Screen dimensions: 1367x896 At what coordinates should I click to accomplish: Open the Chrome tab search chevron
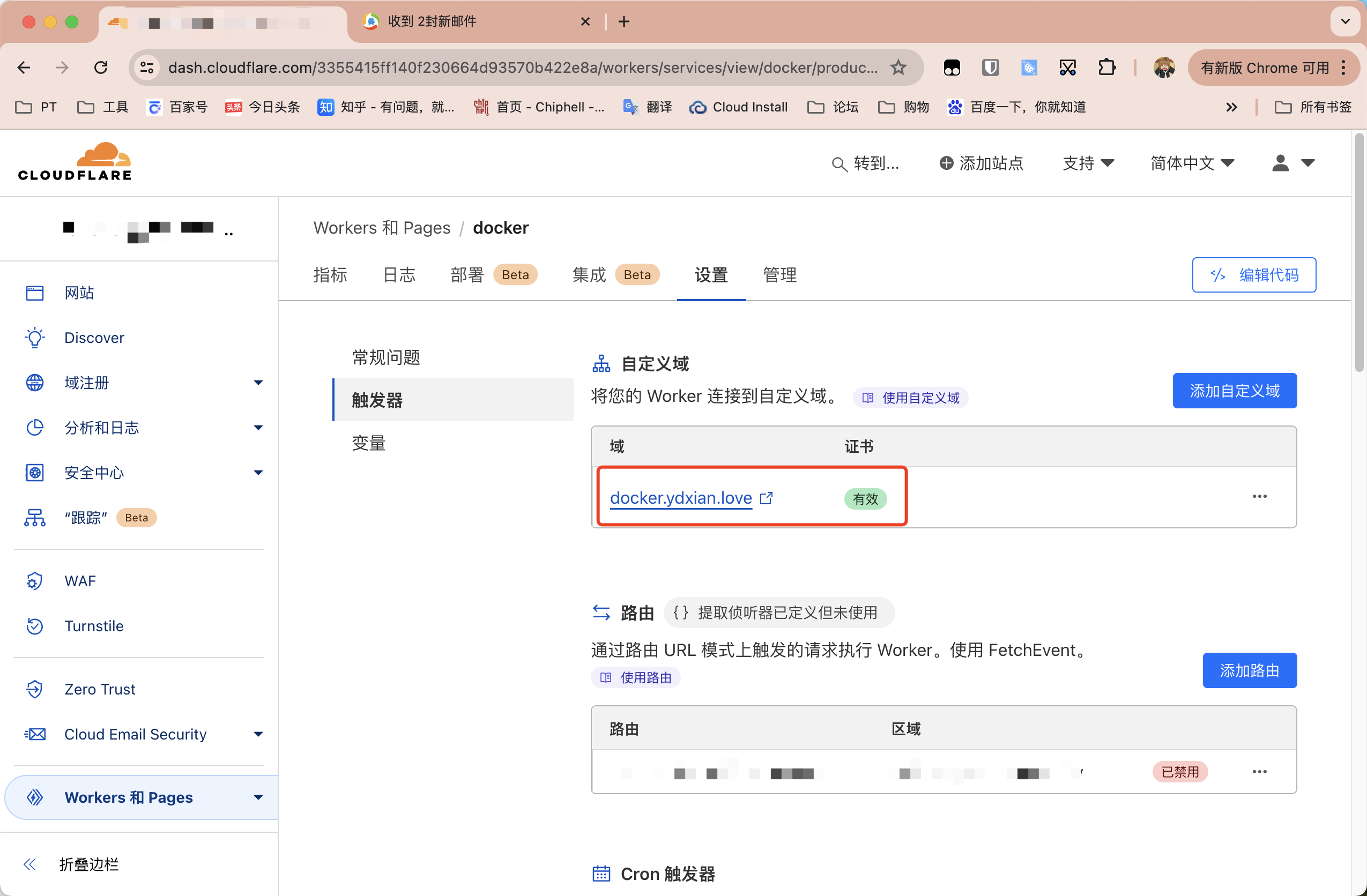coord(1345,22)
